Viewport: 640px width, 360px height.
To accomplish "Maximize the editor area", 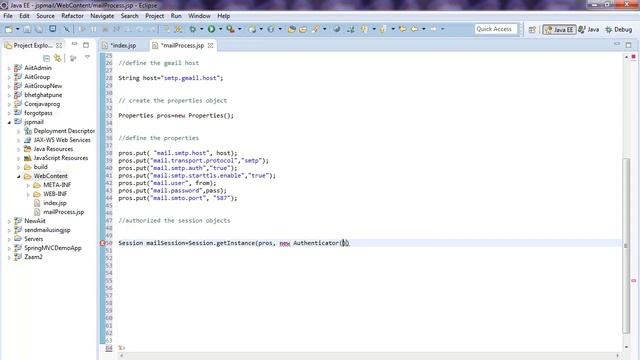I will (x=629, y=45).
